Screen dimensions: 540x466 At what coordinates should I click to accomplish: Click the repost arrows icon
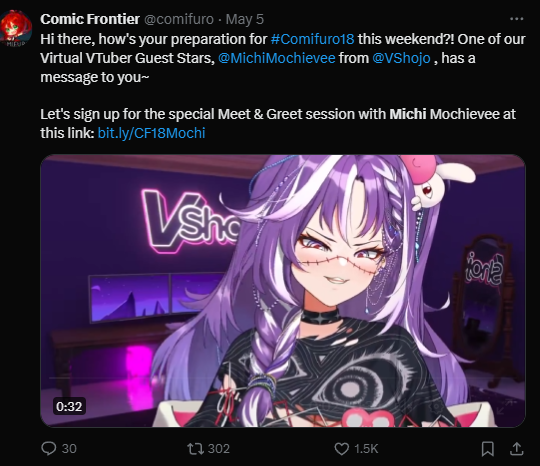pos(195,448)
